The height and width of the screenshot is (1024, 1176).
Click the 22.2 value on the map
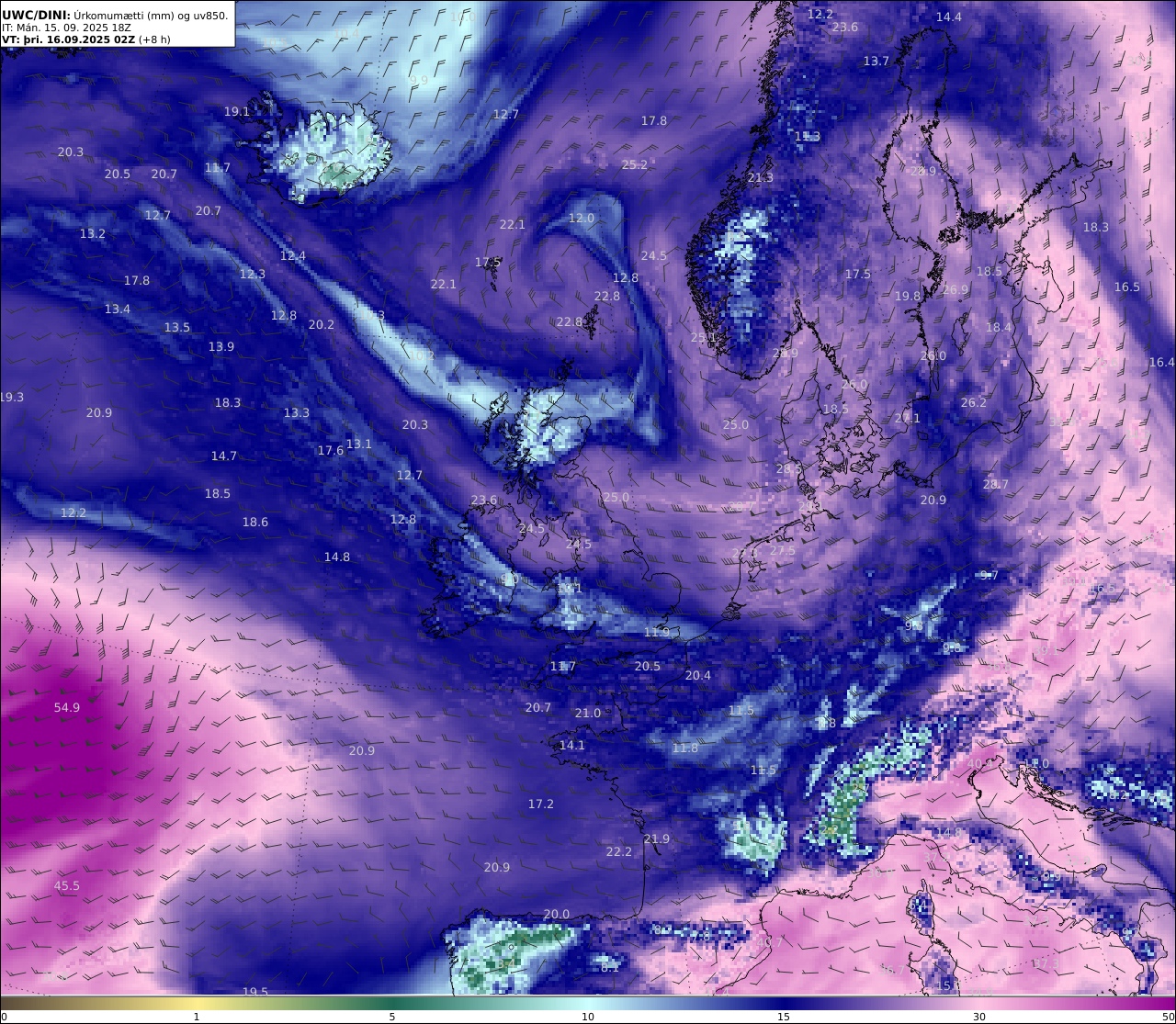point(619,851)
